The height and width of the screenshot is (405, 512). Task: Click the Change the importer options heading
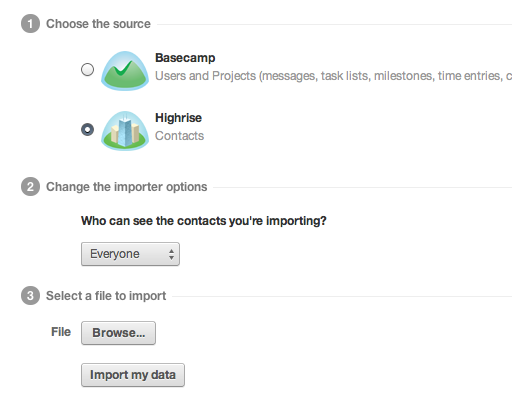[x=127, y=187]
